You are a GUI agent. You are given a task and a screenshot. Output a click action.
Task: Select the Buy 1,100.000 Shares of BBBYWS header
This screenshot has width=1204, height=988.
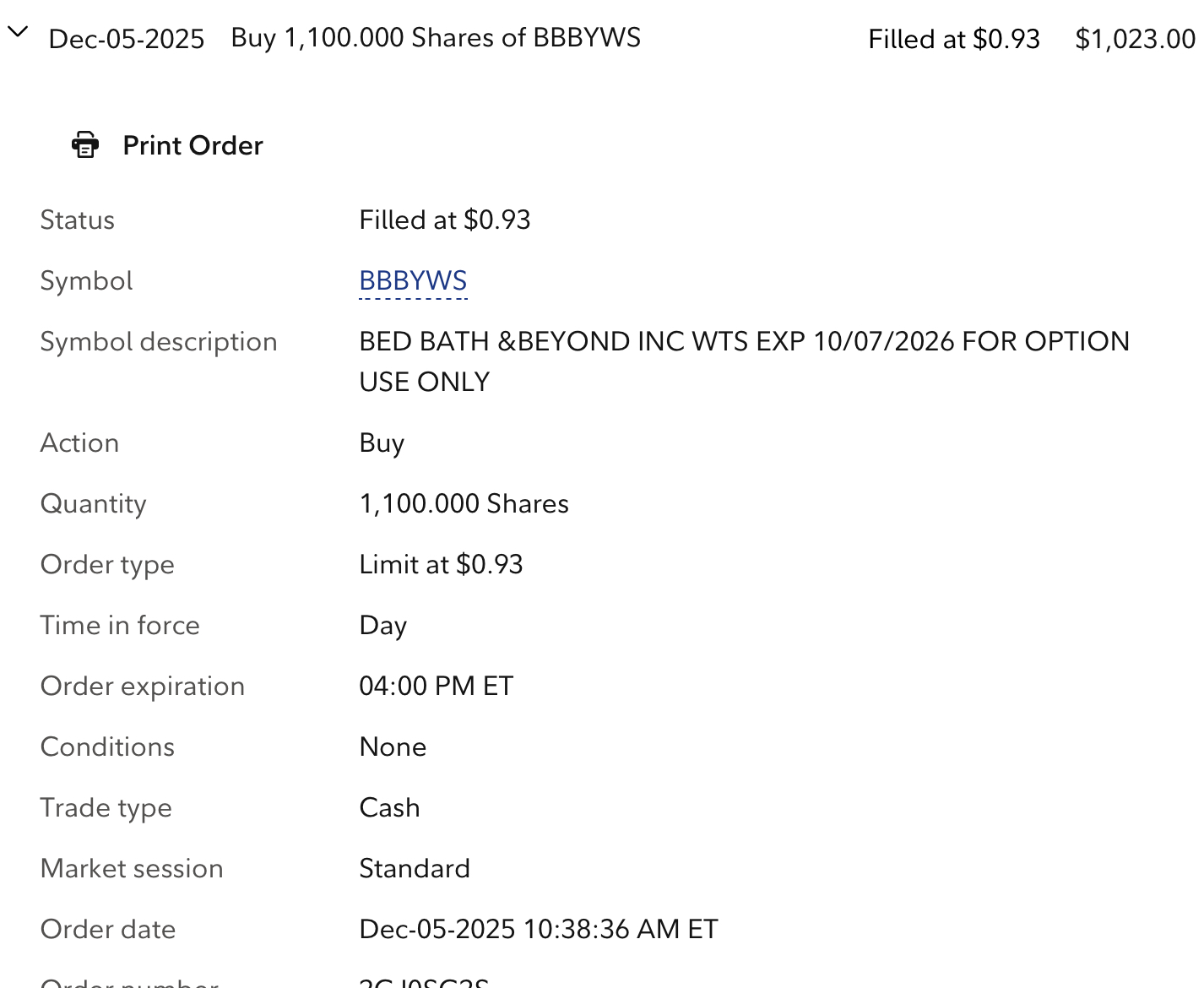pyautogui.click(x=436, y=38)
